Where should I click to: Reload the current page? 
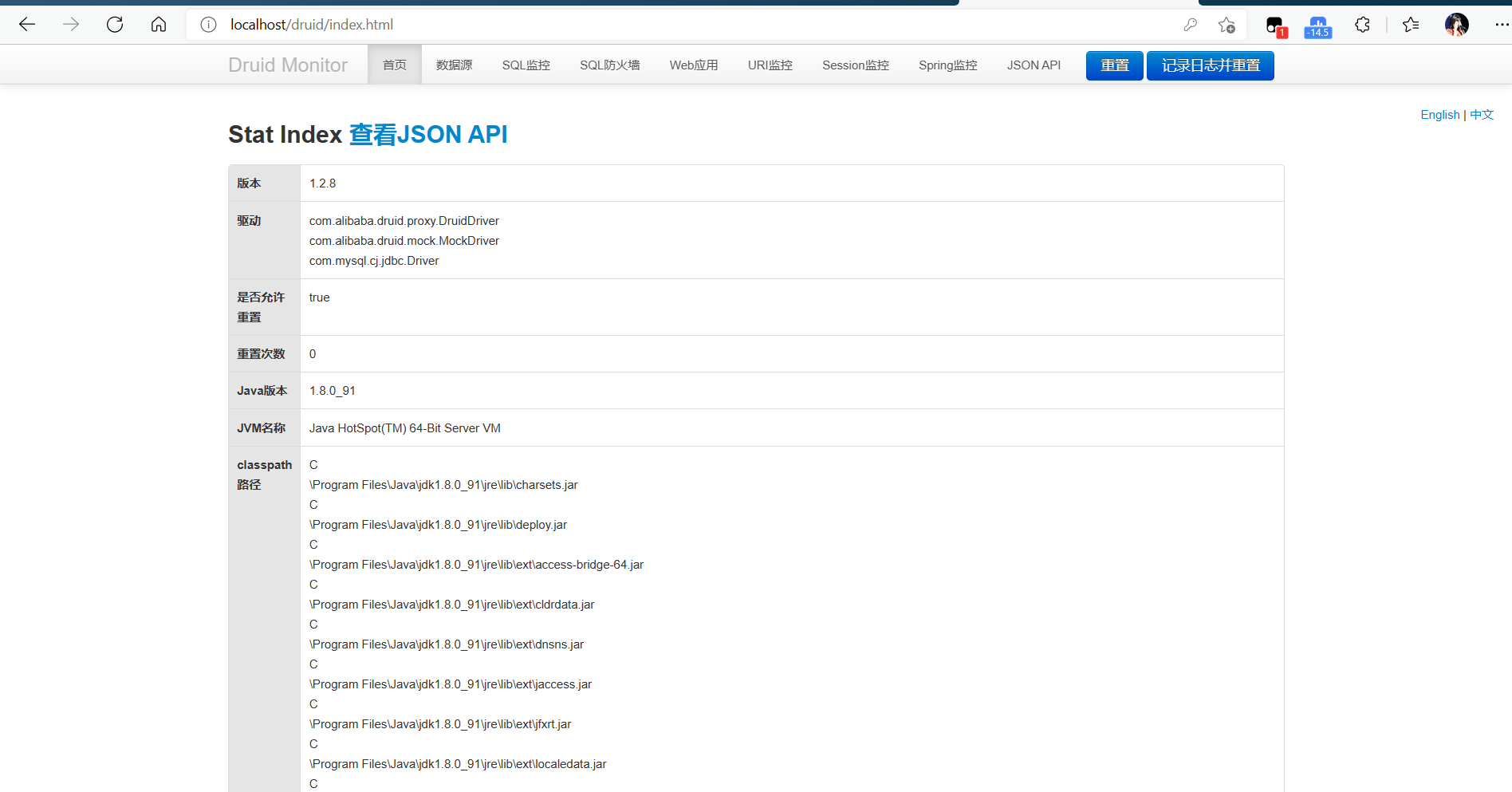click(114, 24)
